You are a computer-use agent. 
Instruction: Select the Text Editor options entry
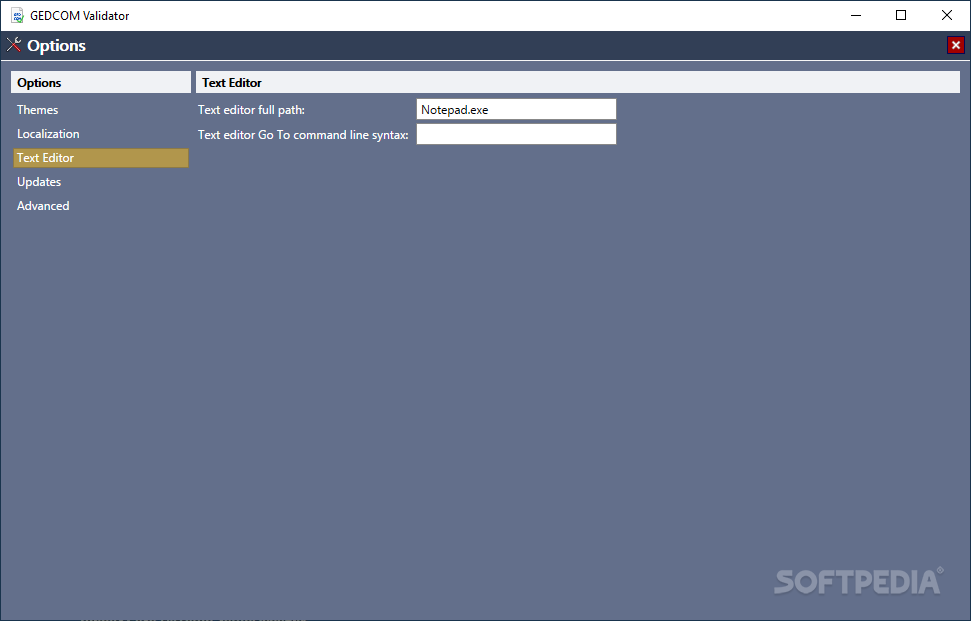coord(101,158)
